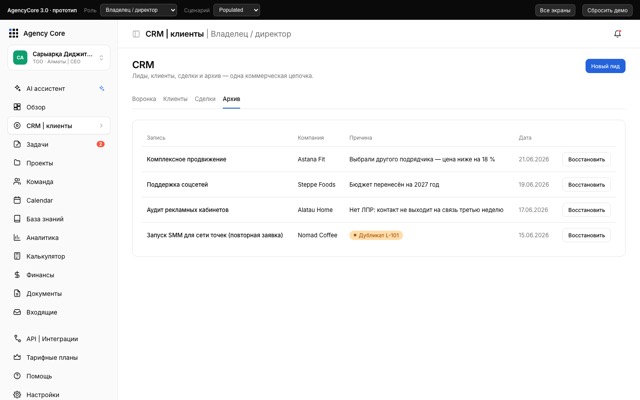Click the База знаний book icon

[17, 219]
